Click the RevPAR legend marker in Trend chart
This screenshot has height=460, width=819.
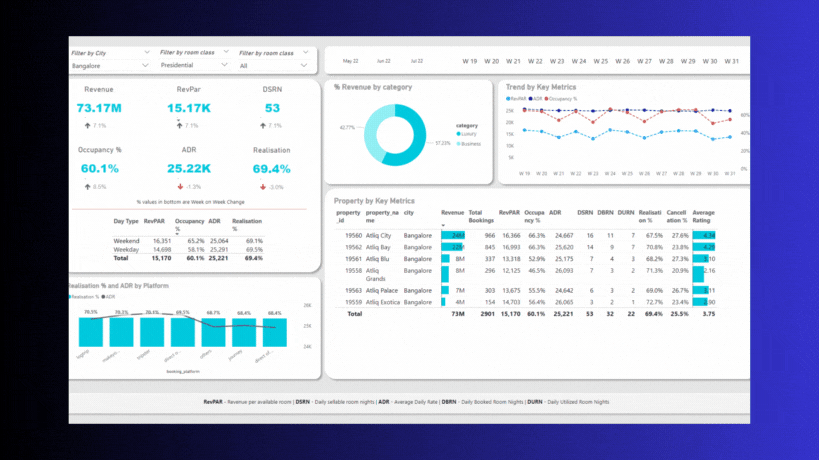tap(509, 99)
